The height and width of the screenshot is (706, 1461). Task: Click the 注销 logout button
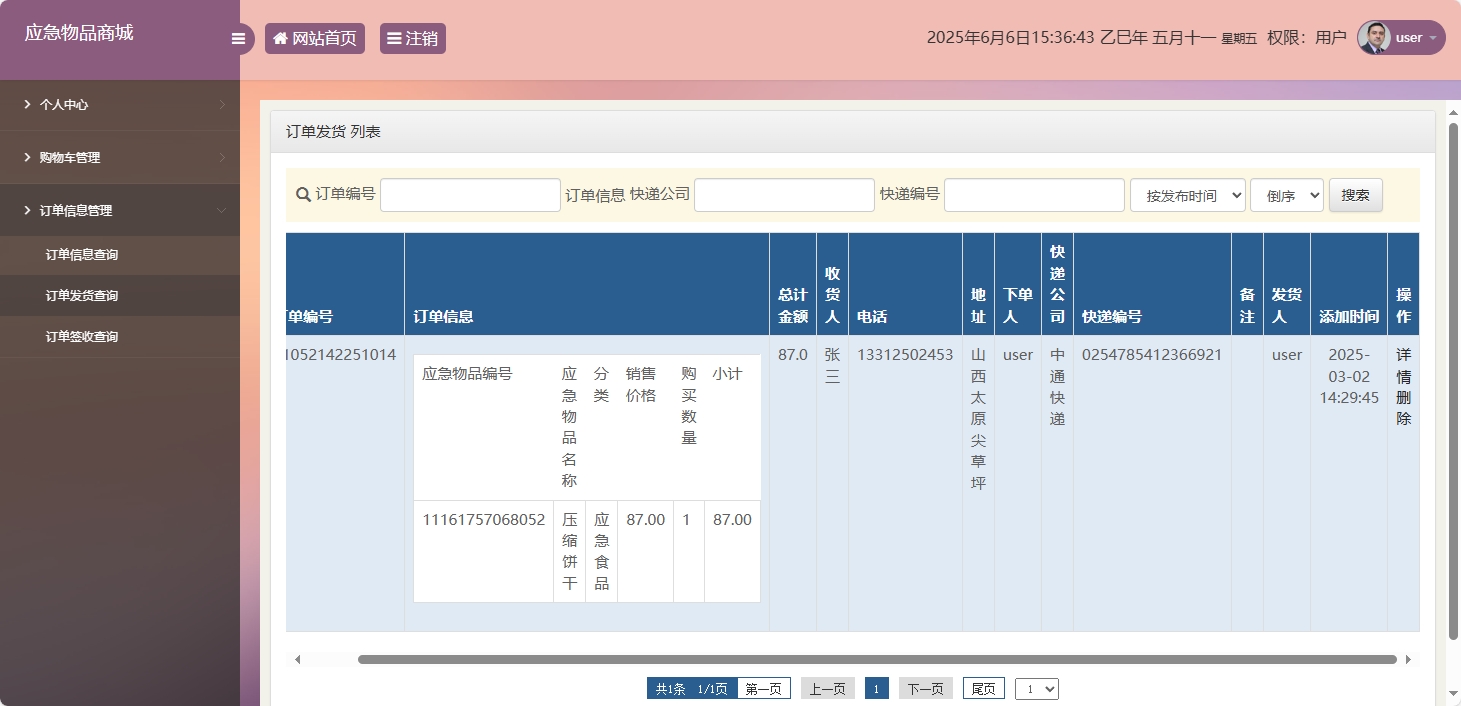[x=412, y=39]
